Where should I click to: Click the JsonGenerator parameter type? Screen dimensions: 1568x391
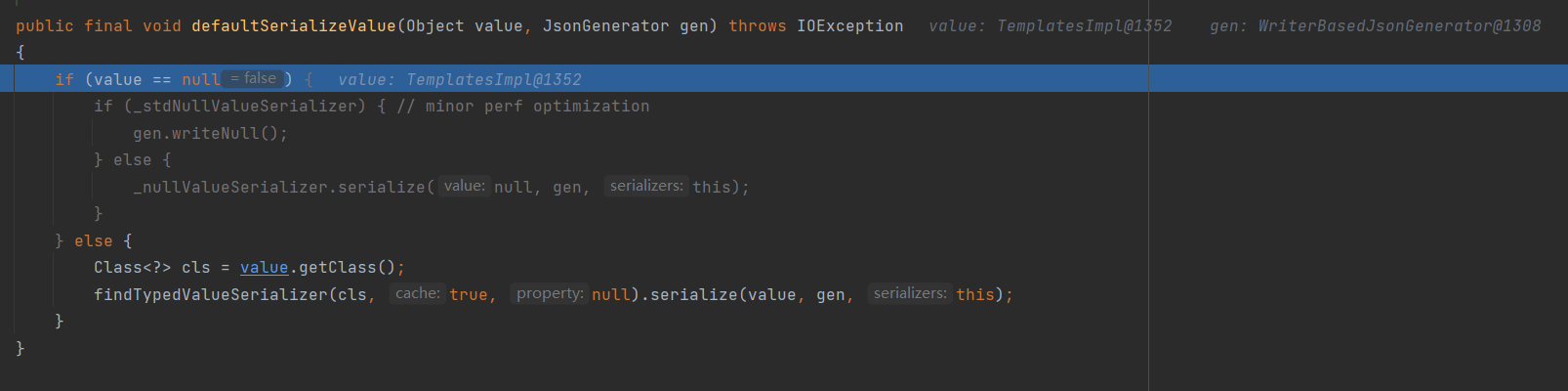pos(605,26)
